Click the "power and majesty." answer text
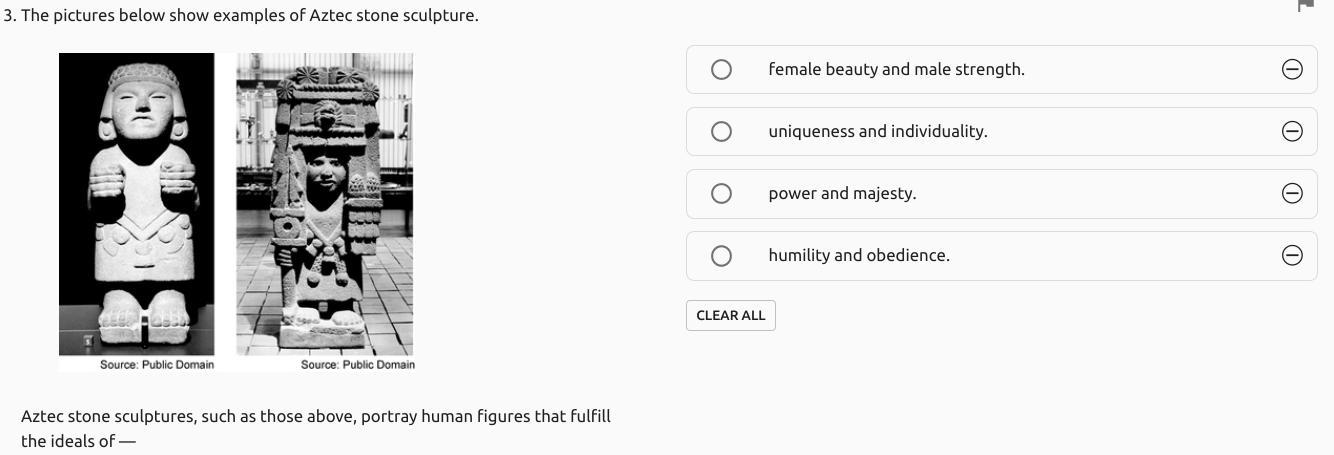Image resolution: width=1334 pixels, height=455 pixels. tap(842, 193)
